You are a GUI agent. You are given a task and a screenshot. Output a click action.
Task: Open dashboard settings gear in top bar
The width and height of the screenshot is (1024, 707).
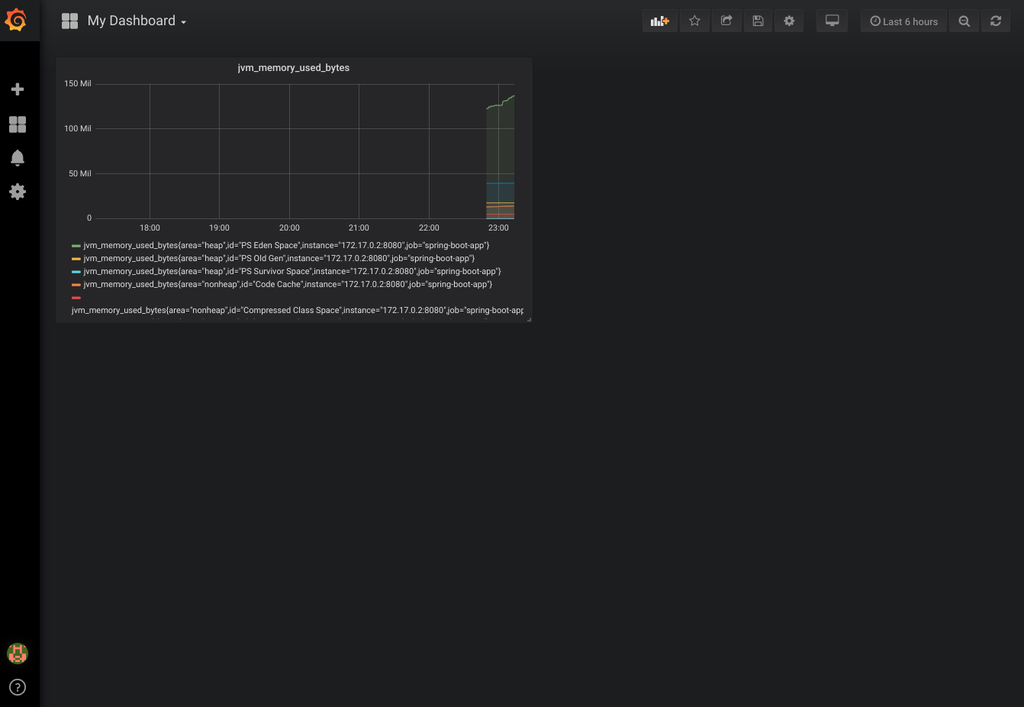(789, 21)
